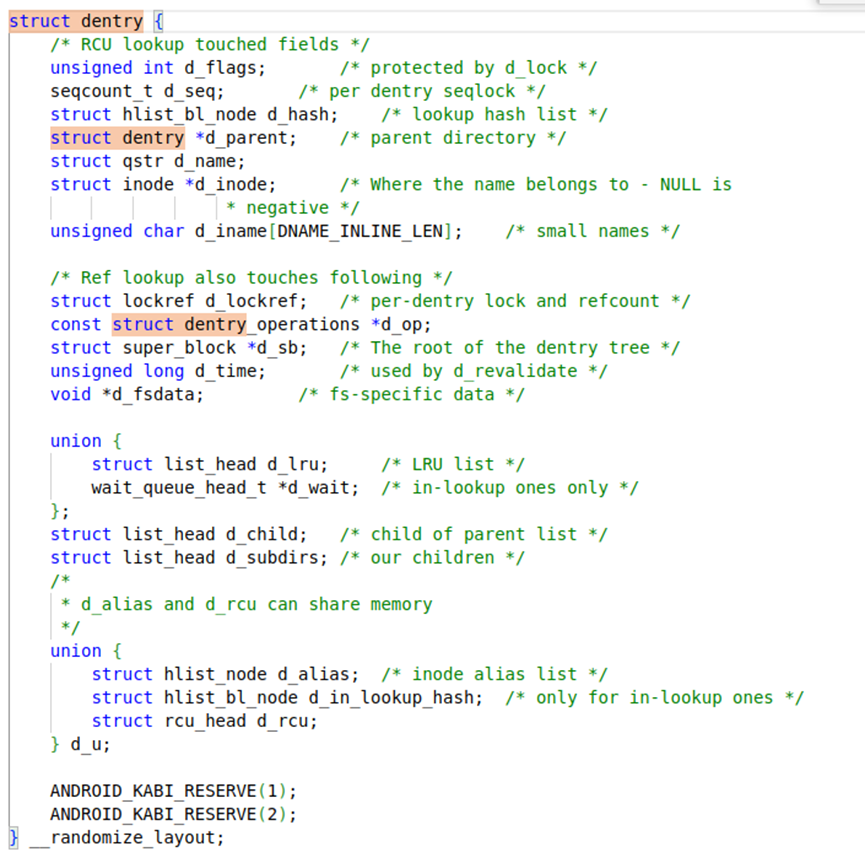Viewport: 865px width, 852px height.
Task: Click the d_lru field name
Action: (x=293, y=464)
